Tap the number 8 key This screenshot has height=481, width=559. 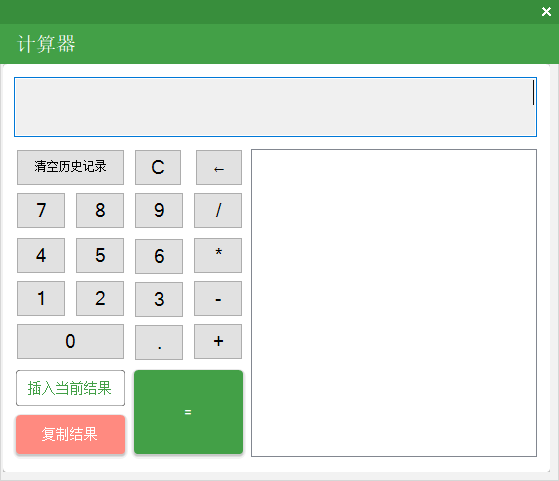point(100,210)
